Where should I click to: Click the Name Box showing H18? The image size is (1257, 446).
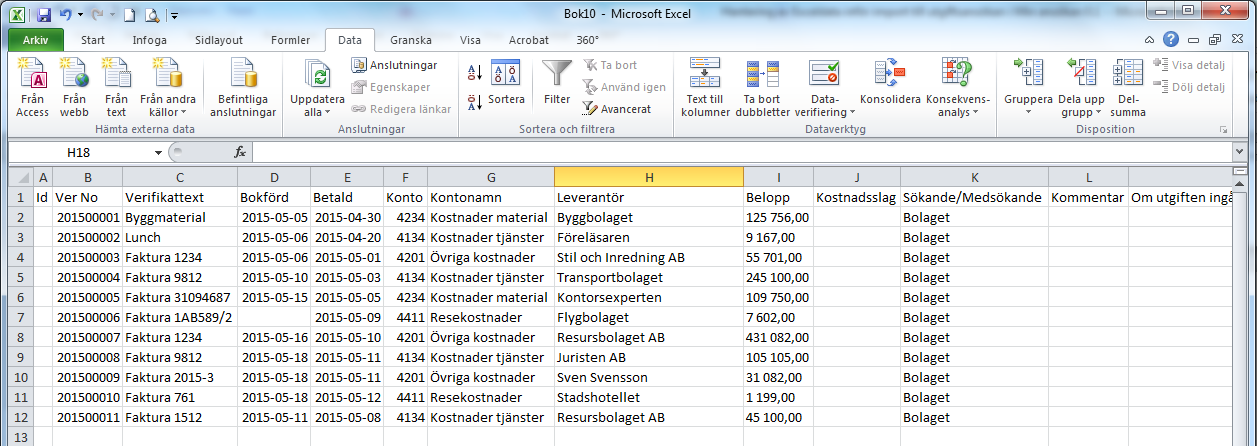click(80, 152)
